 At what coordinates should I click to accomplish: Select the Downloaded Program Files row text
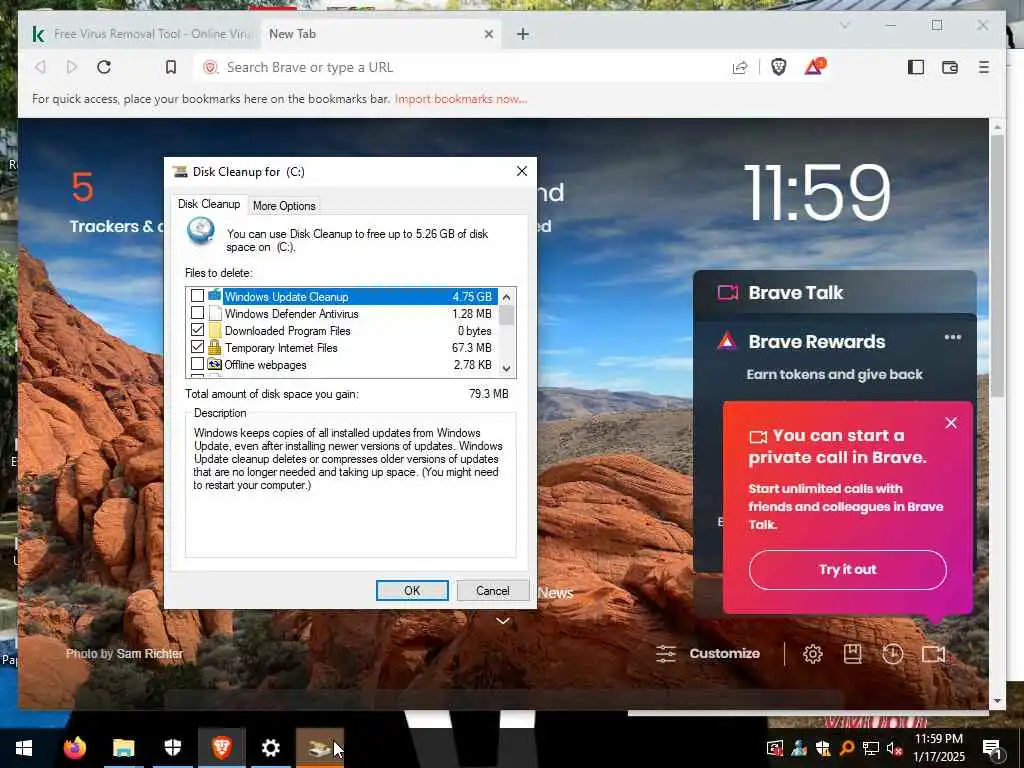(x=287, y=330)
